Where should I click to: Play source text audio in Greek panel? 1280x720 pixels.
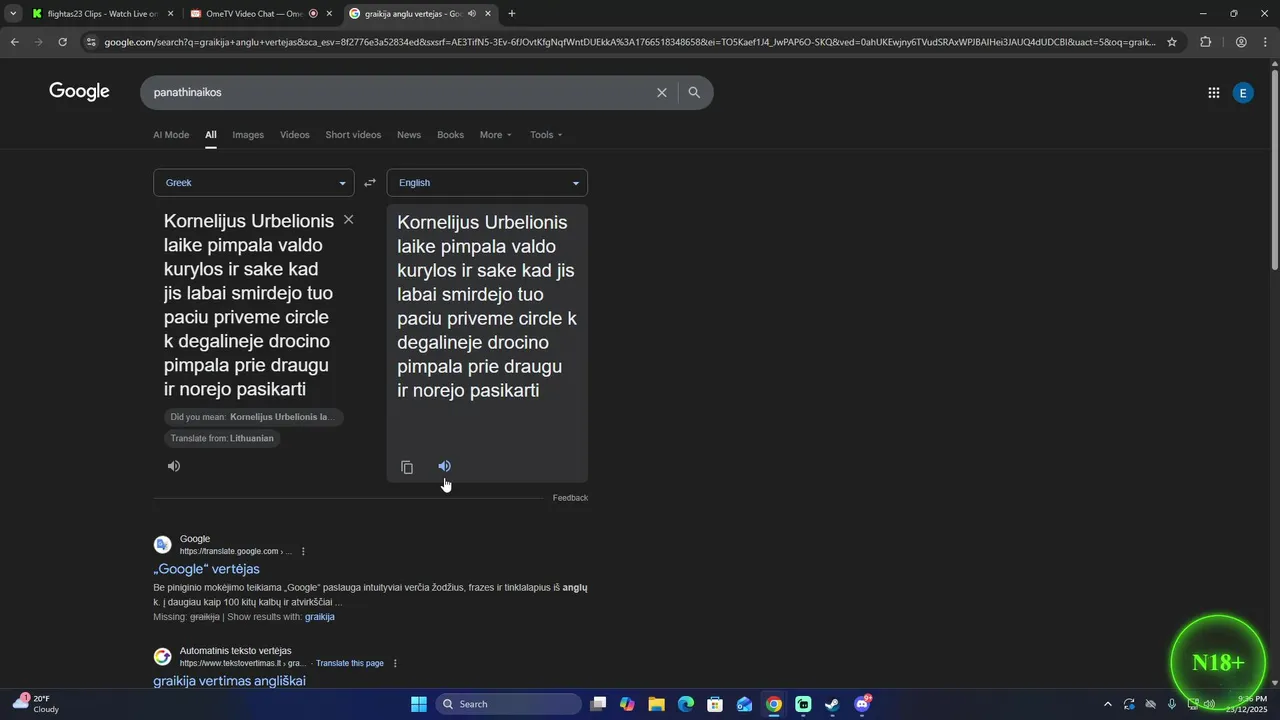(174, 466)
